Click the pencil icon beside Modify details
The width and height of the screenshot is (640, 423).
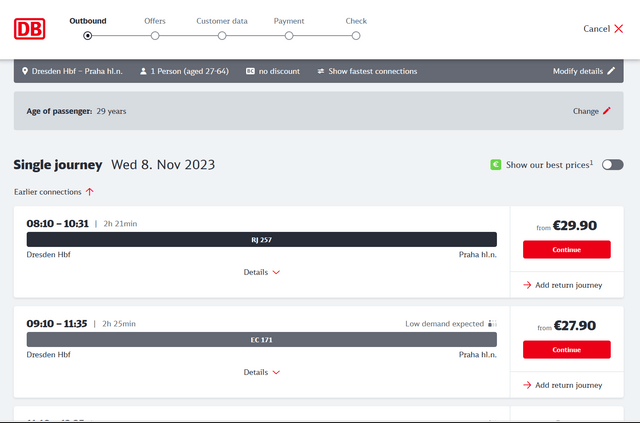[611, 71]
